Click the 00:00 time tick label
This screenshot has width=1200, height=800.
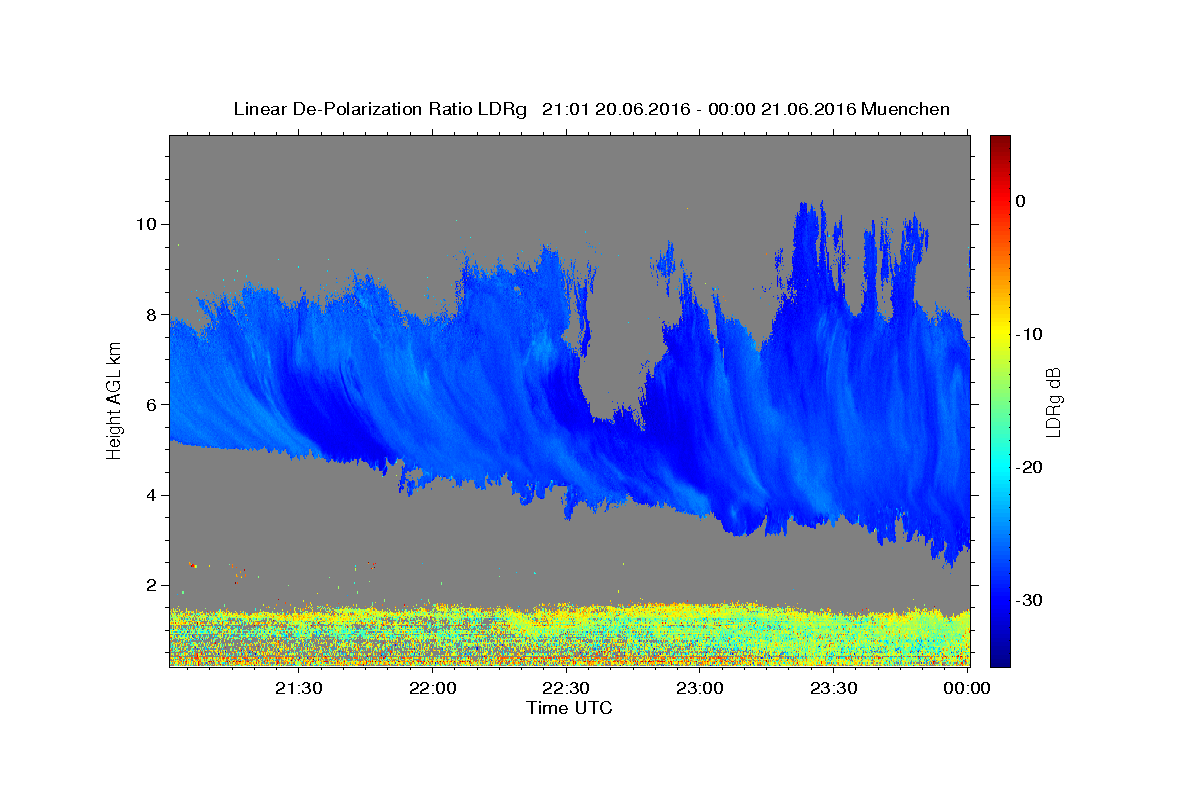click(x=967, y=688)
